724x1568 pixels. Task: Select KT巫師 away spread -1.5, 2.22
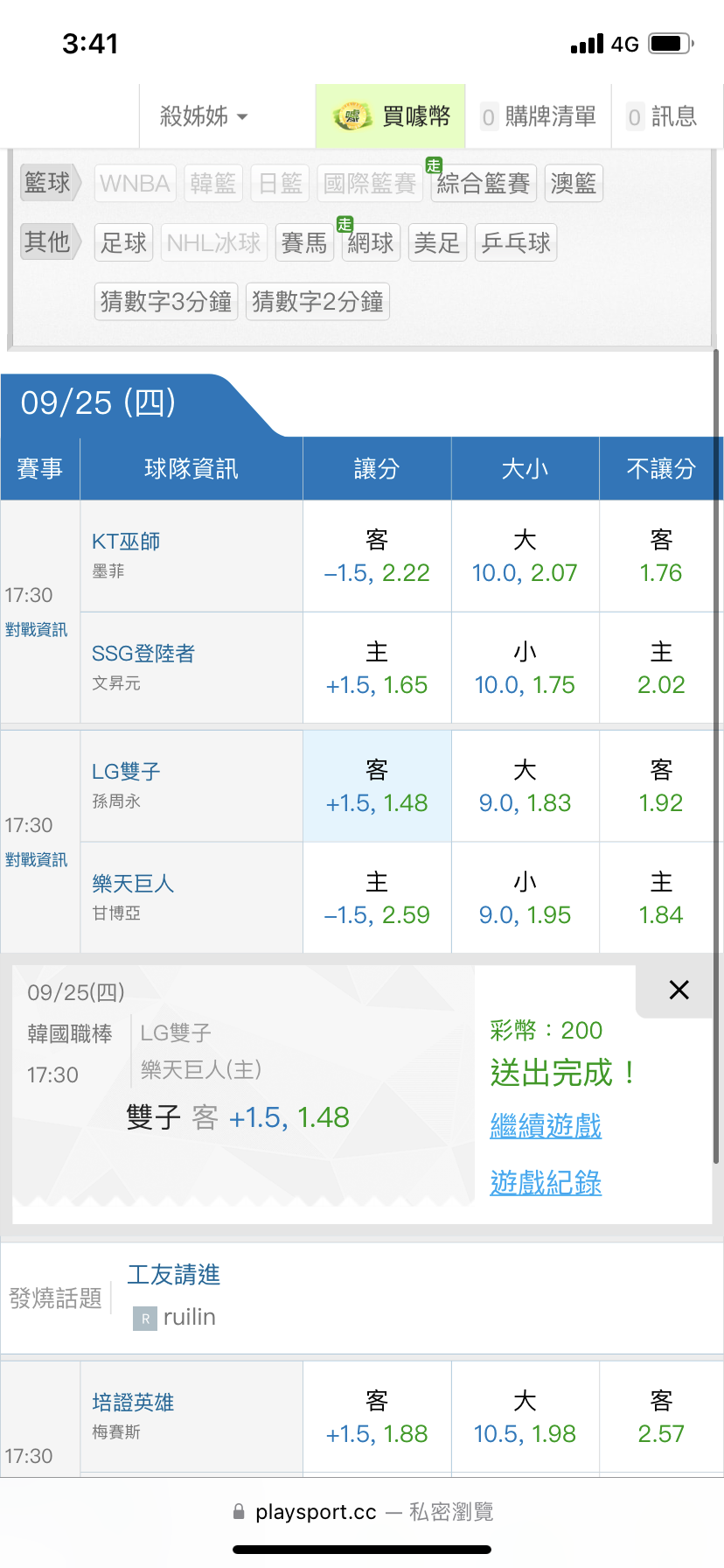tap(377, 556)
